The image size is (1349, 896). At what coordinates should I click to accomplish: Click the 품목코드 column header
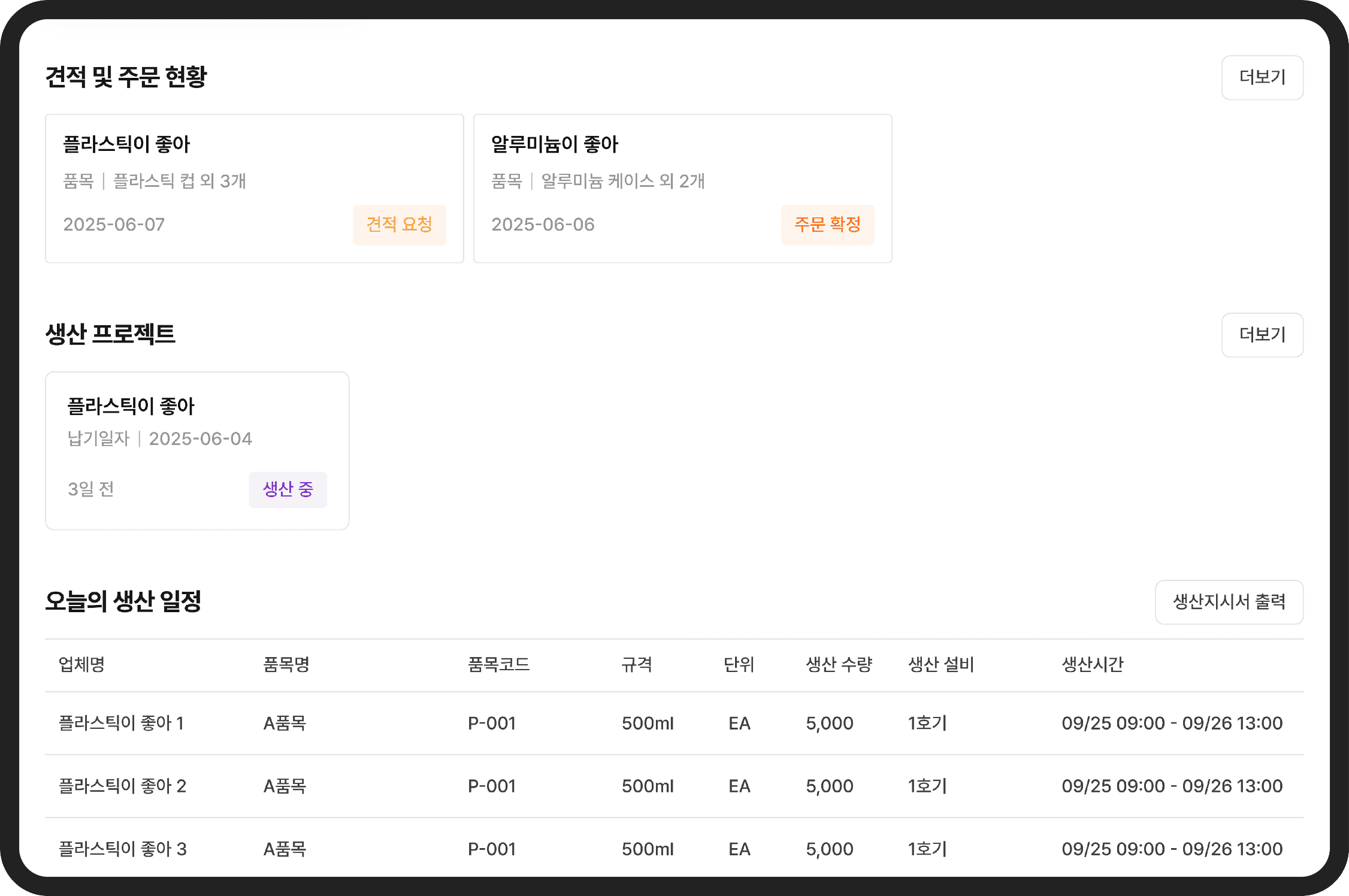(x=498, y=664)
